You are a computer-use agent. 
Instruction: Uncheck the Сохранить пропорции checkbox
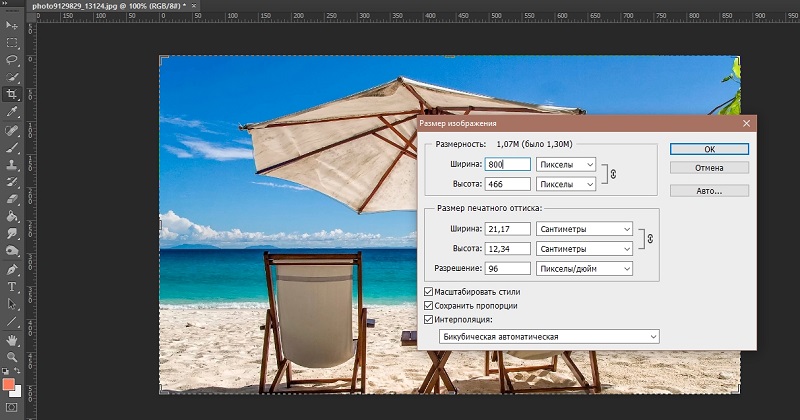pos(429,305)
